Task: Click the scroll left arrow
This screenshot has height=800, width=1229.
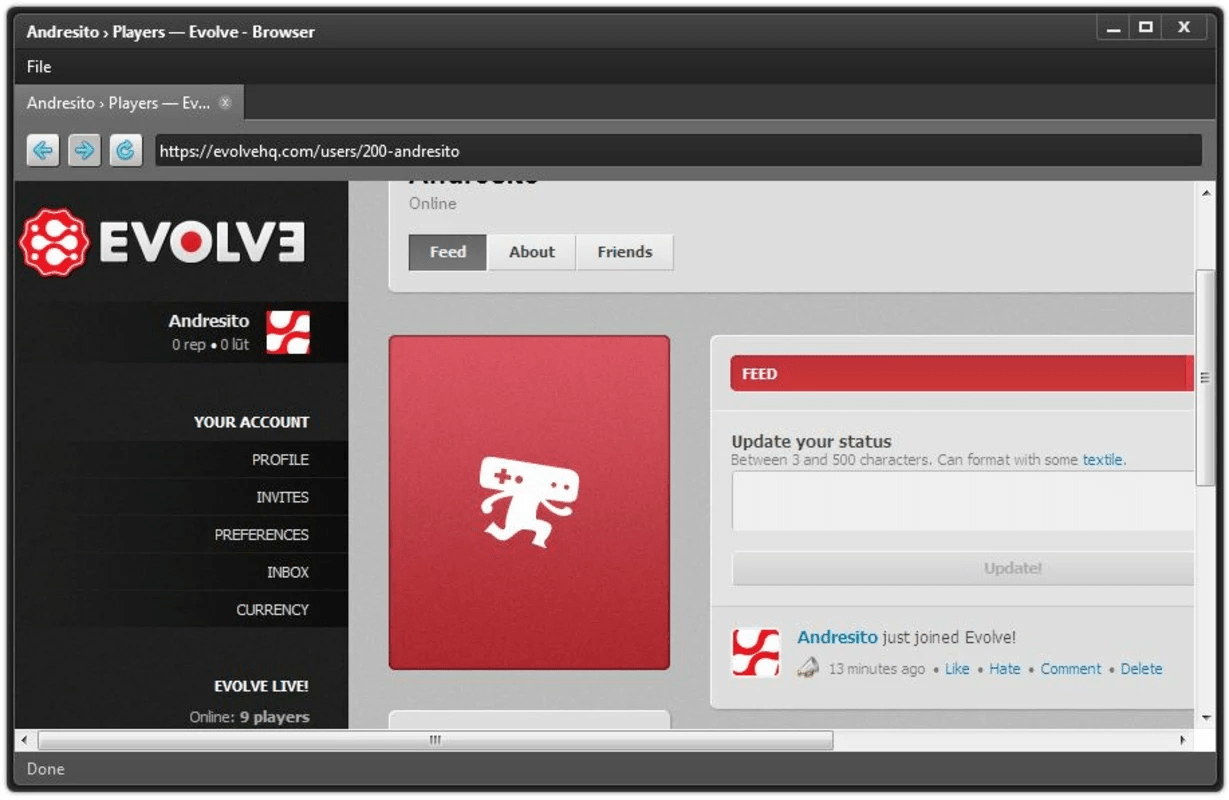Action: [x=25, y=740]
